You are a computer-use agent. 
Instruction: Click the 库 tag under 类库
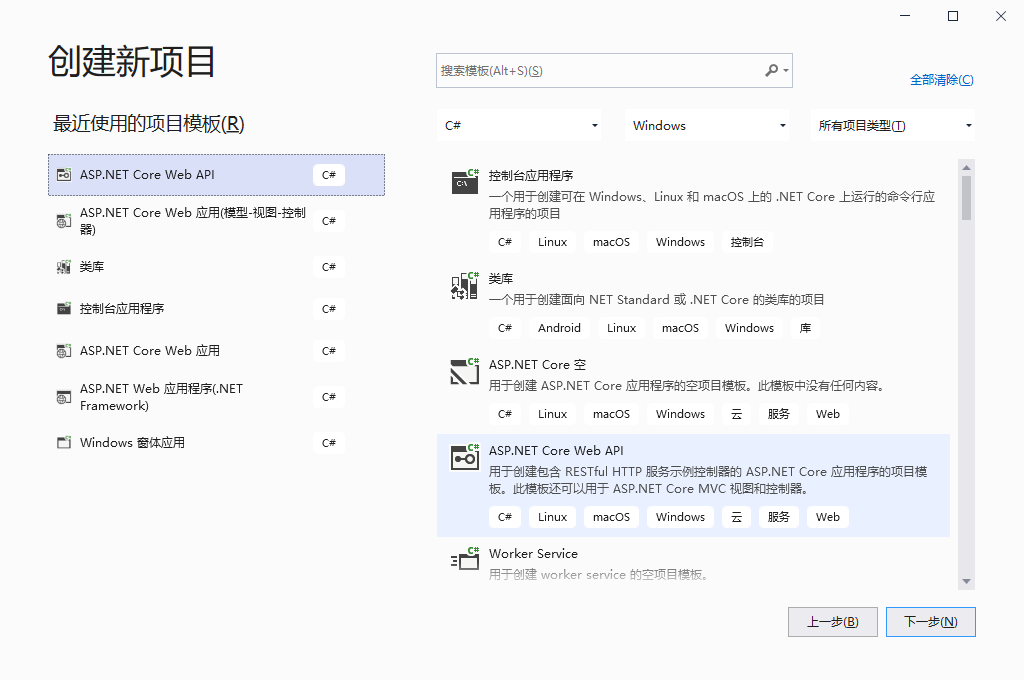pyautogui.click(x=805, y=328)
